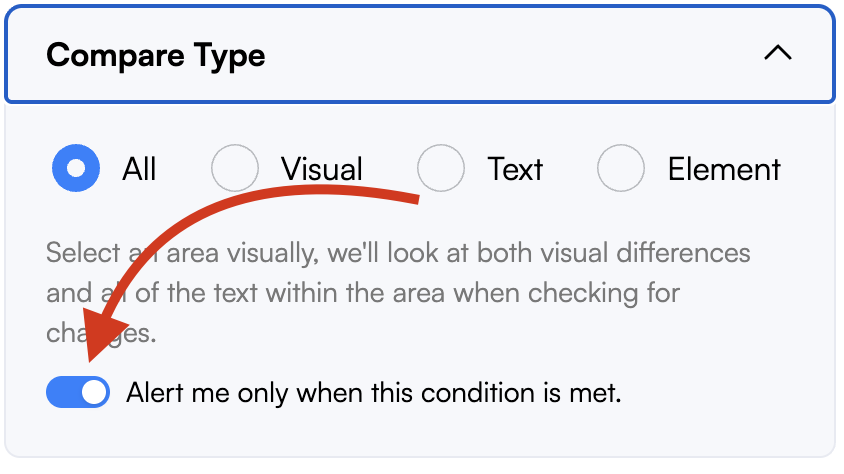Select the All radio button

click(x=76, y=169)
